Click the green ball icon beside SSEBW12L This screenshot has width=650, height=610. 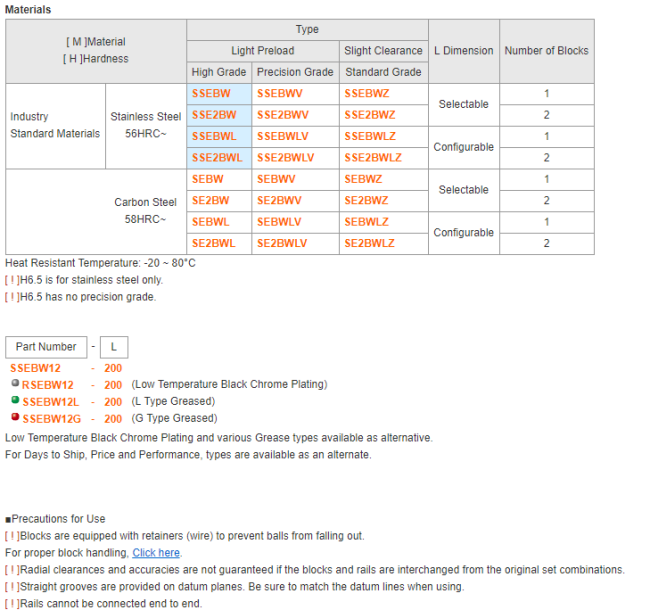pos(14,400)
